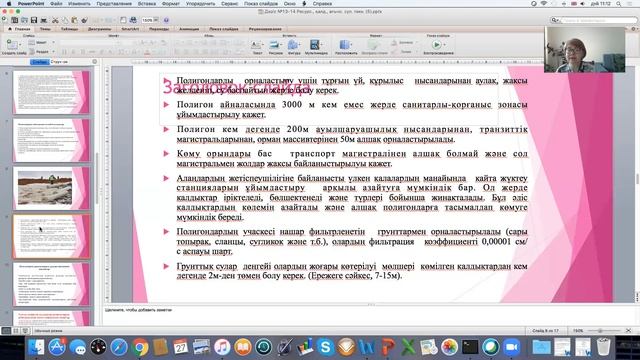Image resolution: width=640 pixels, height=360 pixels.
Task: Click the Текст (Text) insert icon
Action: 256,44
